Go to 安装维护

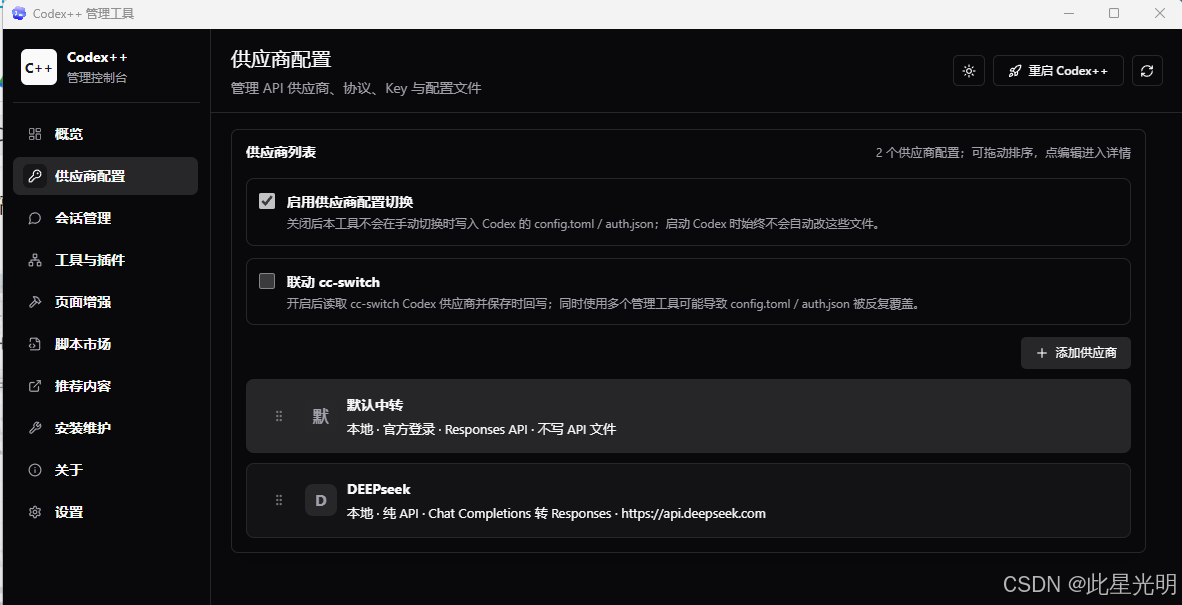click(x=106, y=428)
